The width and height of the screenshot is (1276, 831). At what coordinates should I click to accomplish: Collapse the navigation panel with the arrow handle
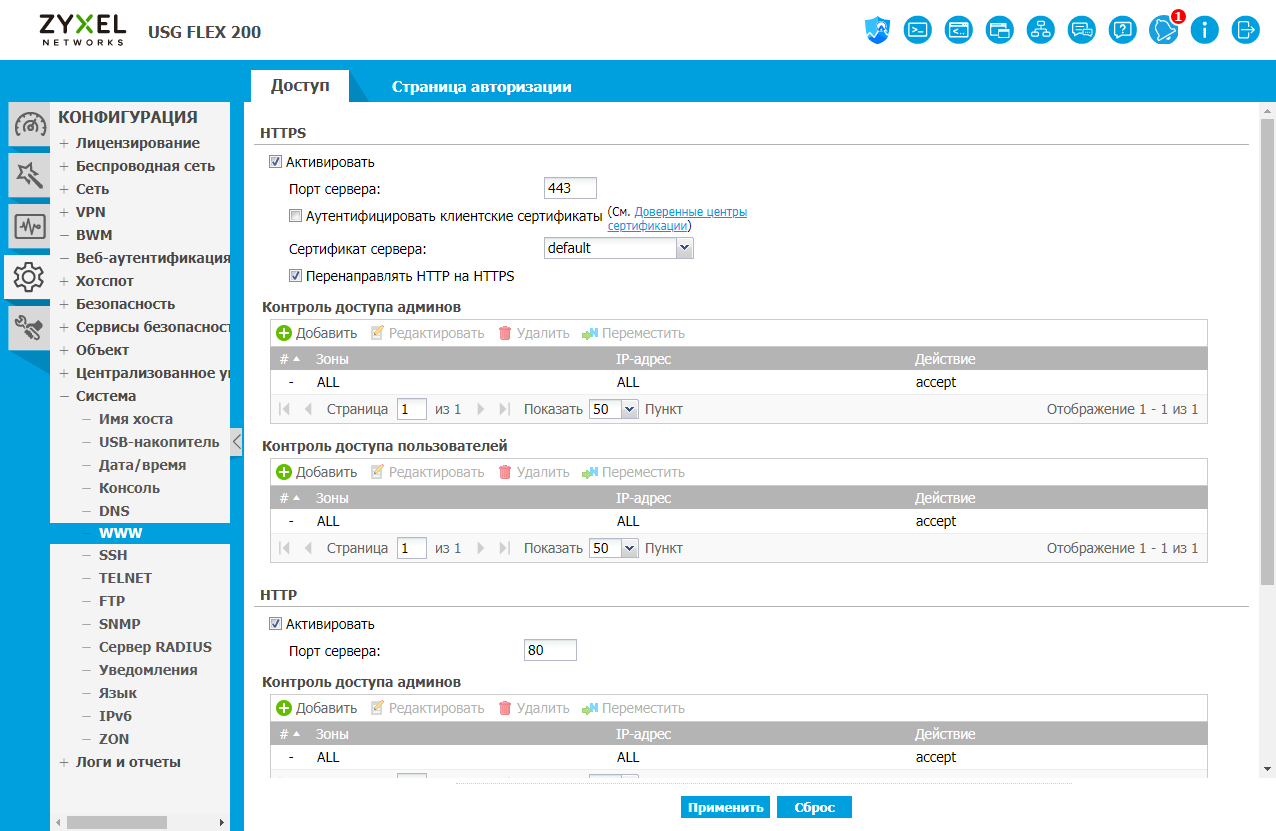point(236,441)
